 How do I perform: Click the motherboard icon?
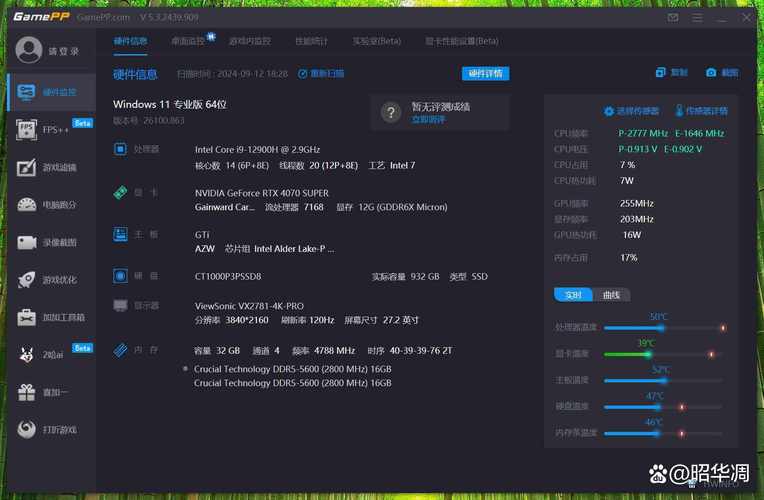pos(120,234)
